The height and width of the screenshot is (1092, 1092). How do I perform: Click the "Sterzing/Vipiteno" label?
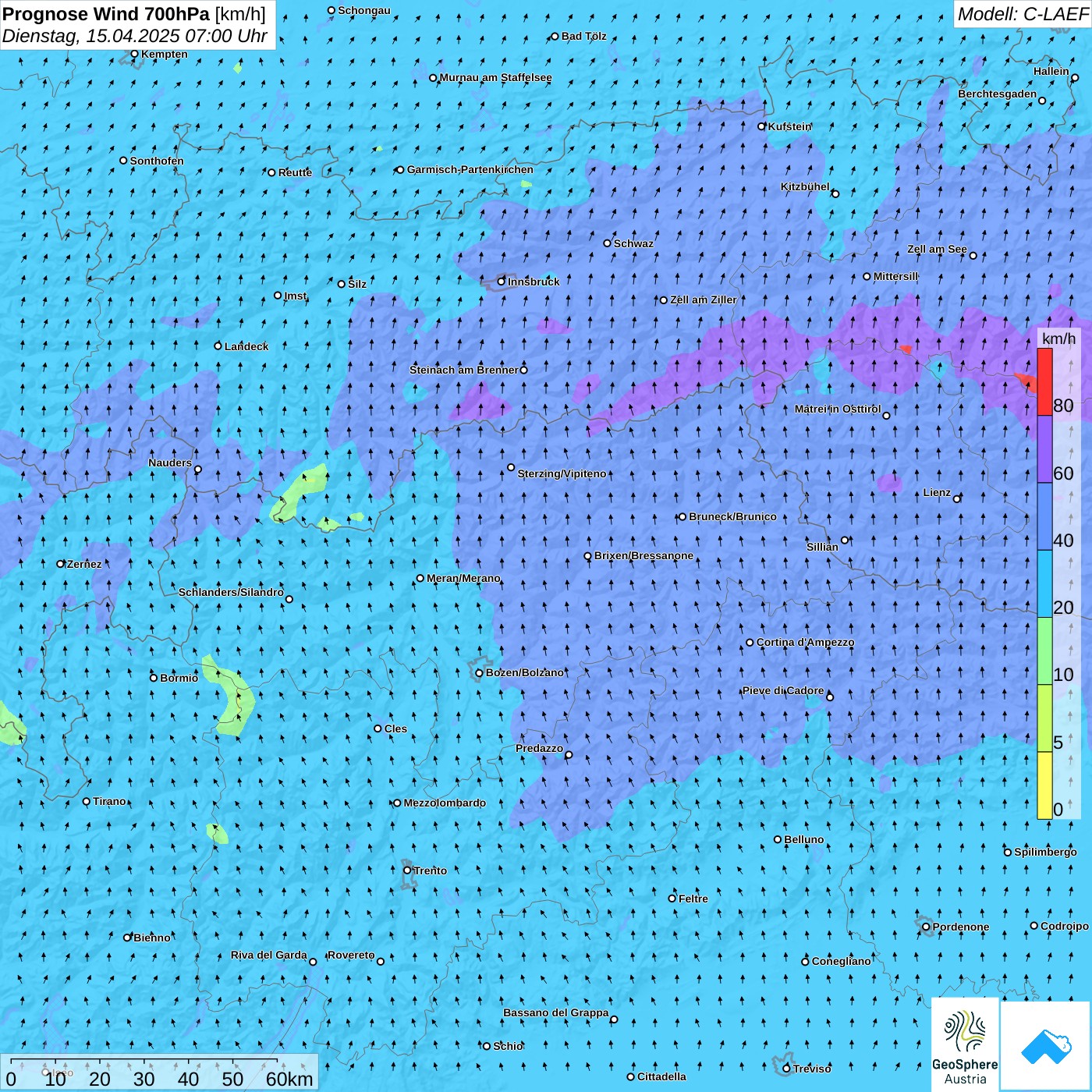pyautogui.click(x=562, y=473)
